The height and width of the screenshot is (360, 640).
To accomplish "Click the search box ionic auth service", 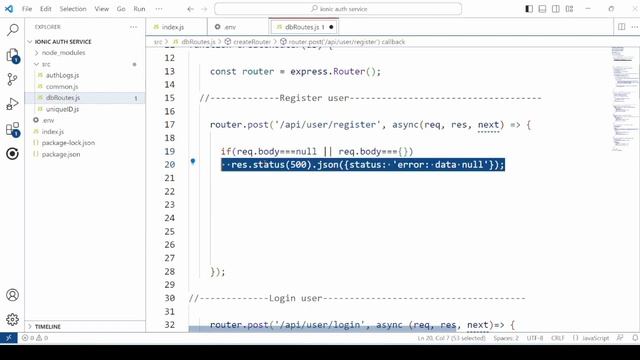I will 338,9.
